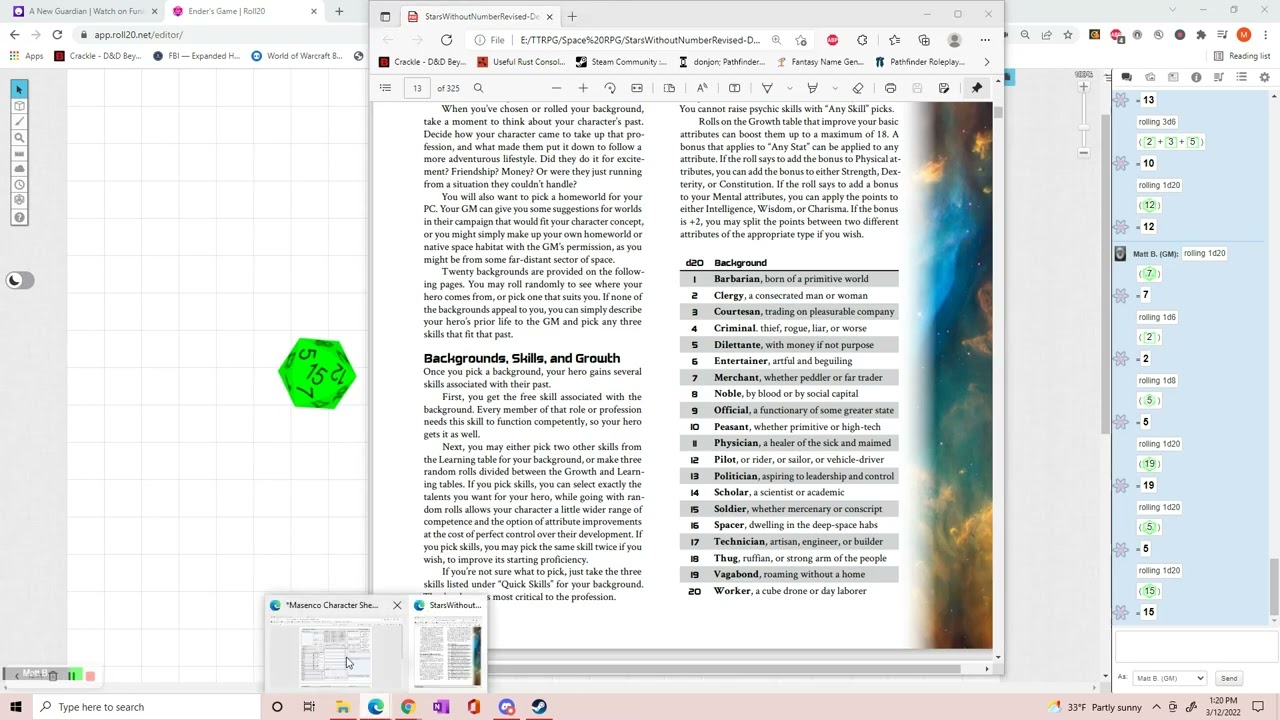The image size is (1280, 720).
Task: Select the PDF highlight tool
Action: click(812, 88)
